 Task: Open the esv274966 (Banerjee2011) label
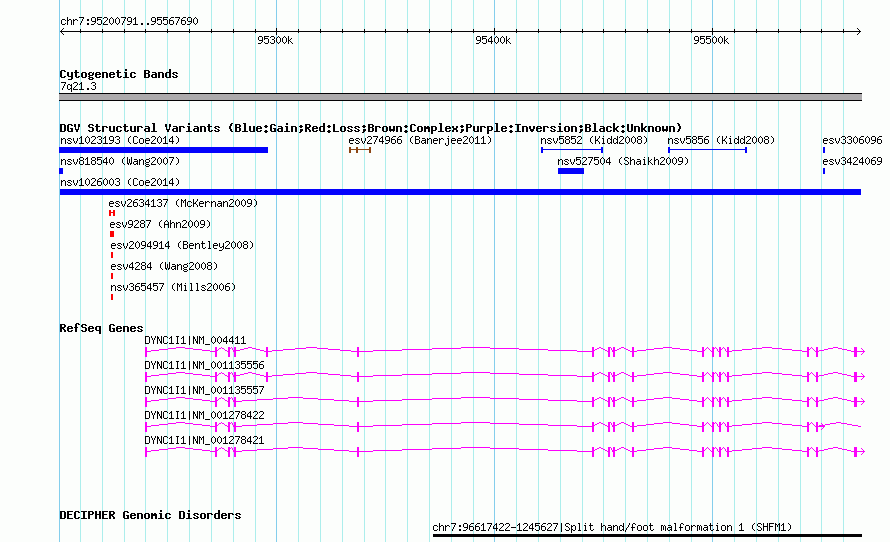point(420,140)
